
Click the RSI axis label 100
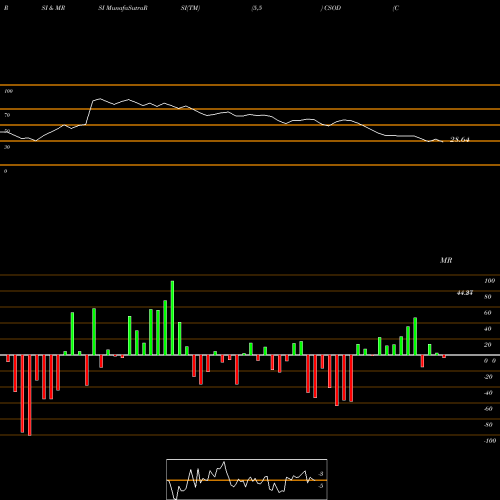[8, 91]
